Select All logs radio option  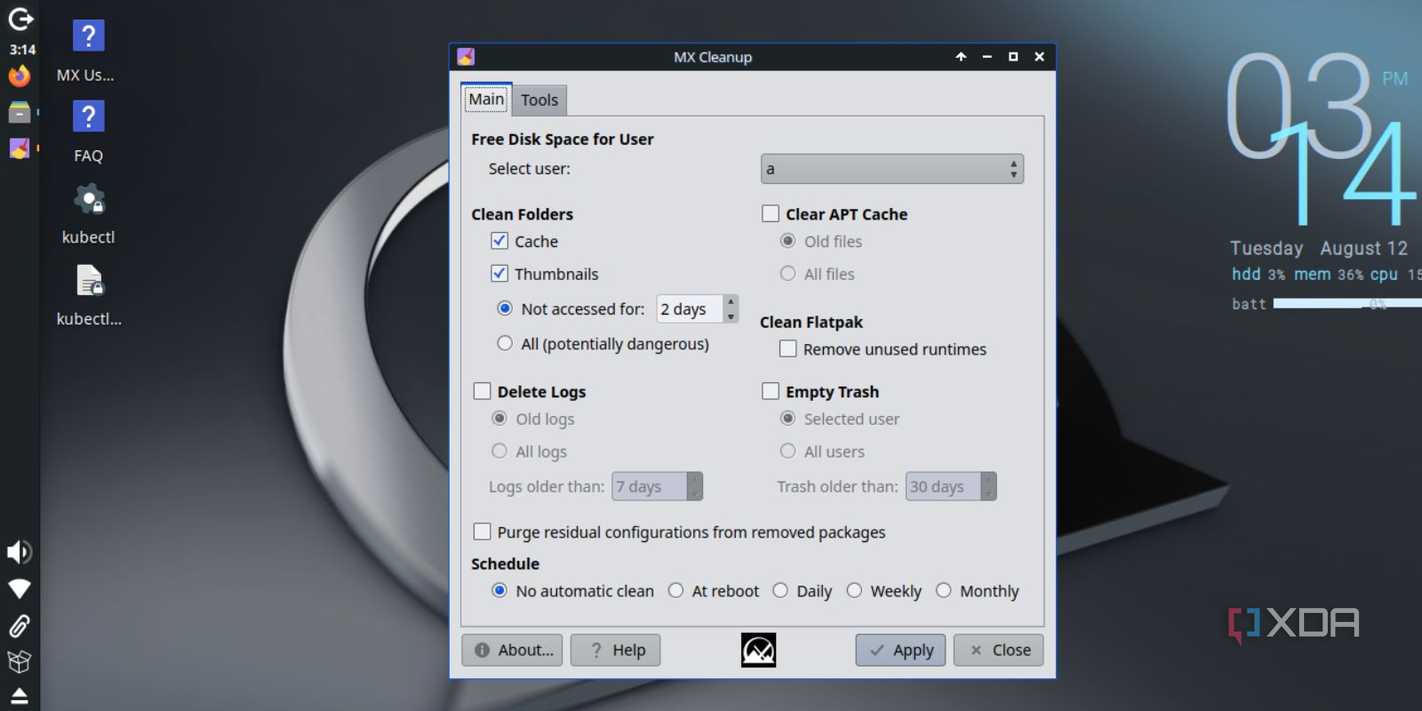click(x=499, y=452)
